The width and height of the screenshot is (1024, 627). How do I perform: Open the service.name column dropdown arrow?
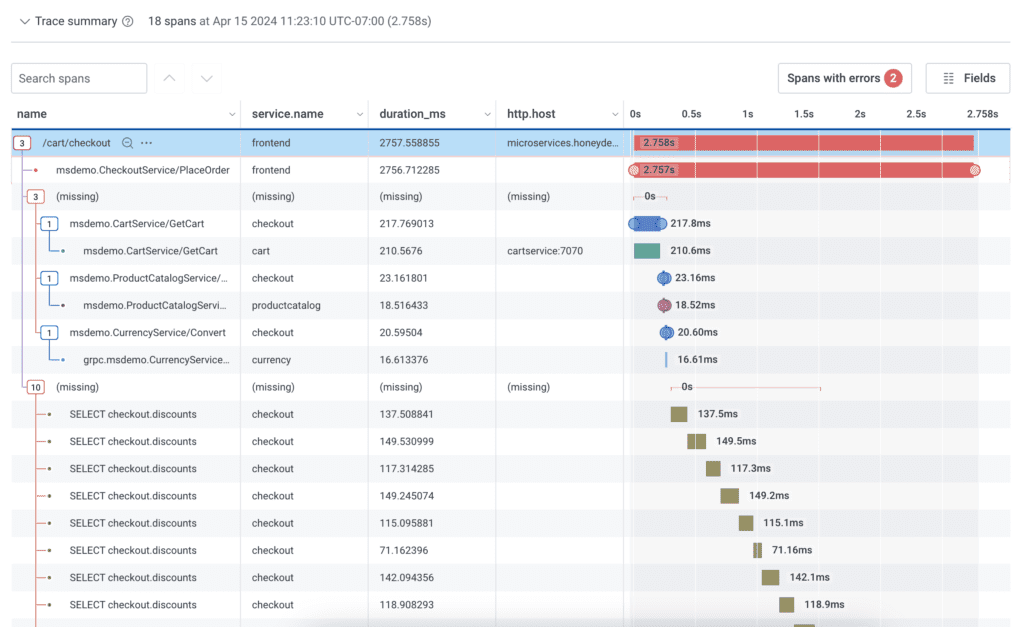pos(359,114)
